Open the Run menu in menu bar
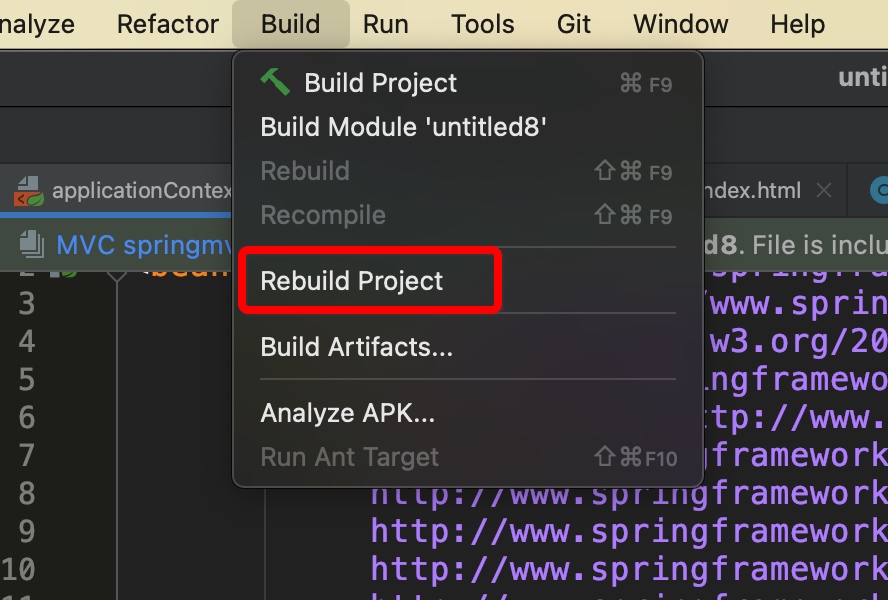 386,24
